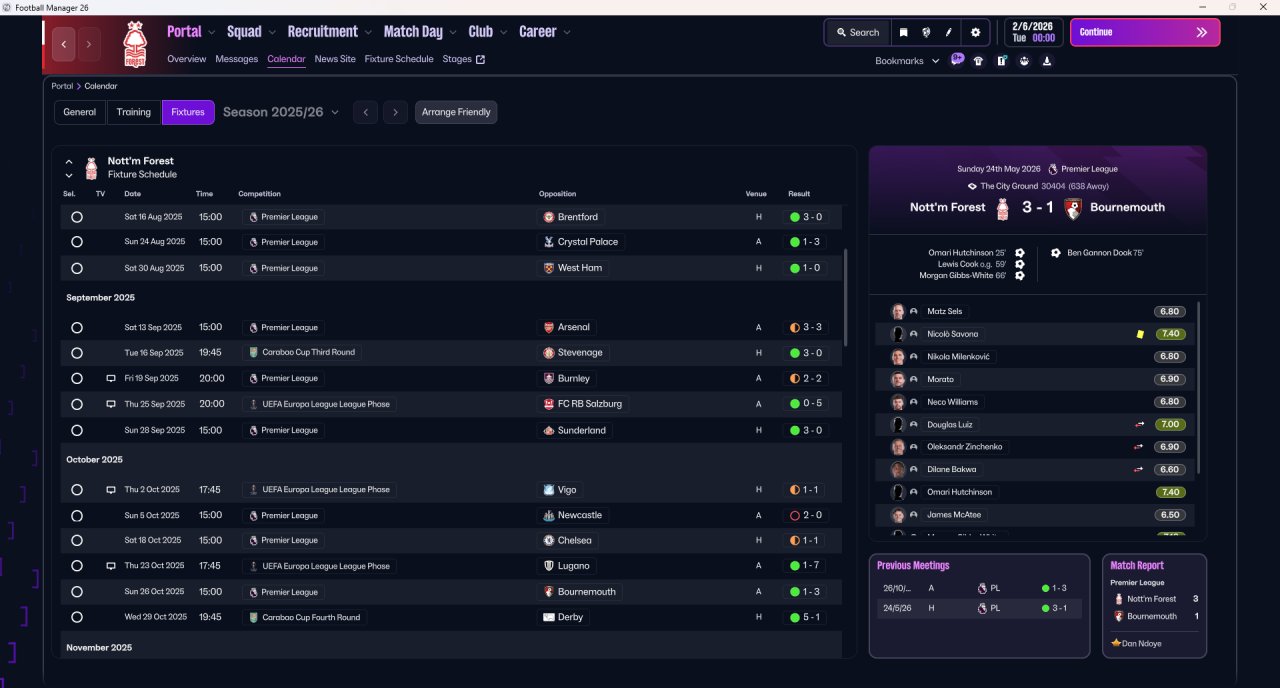Image resolution: width=1280 pixels, height=688 pixels.
Task: Open the Bookmarks dropdown
Action: (x=908, y=61)
